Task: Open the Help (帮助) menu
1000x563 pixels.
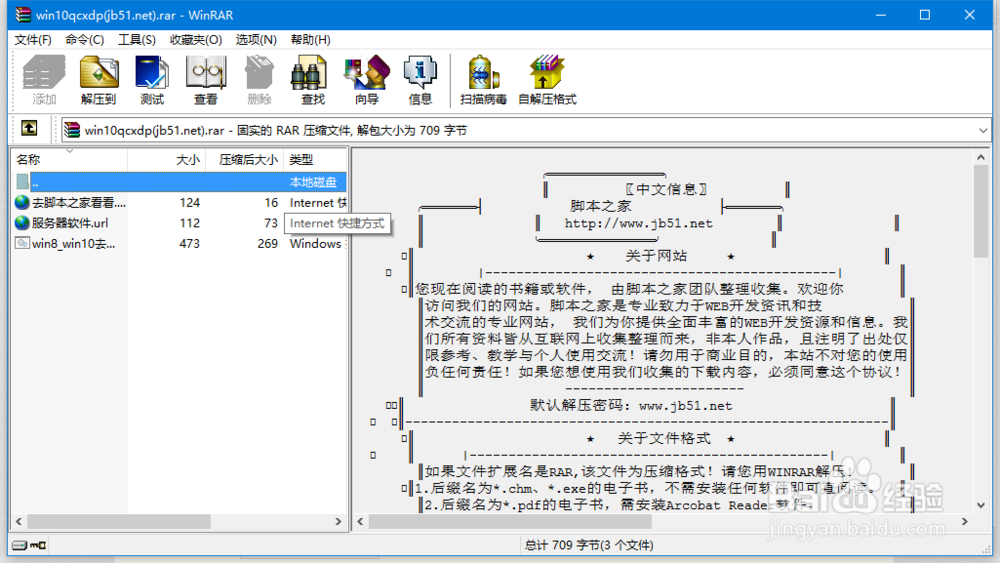Action: pyautogui.click(x=311, y=40)
